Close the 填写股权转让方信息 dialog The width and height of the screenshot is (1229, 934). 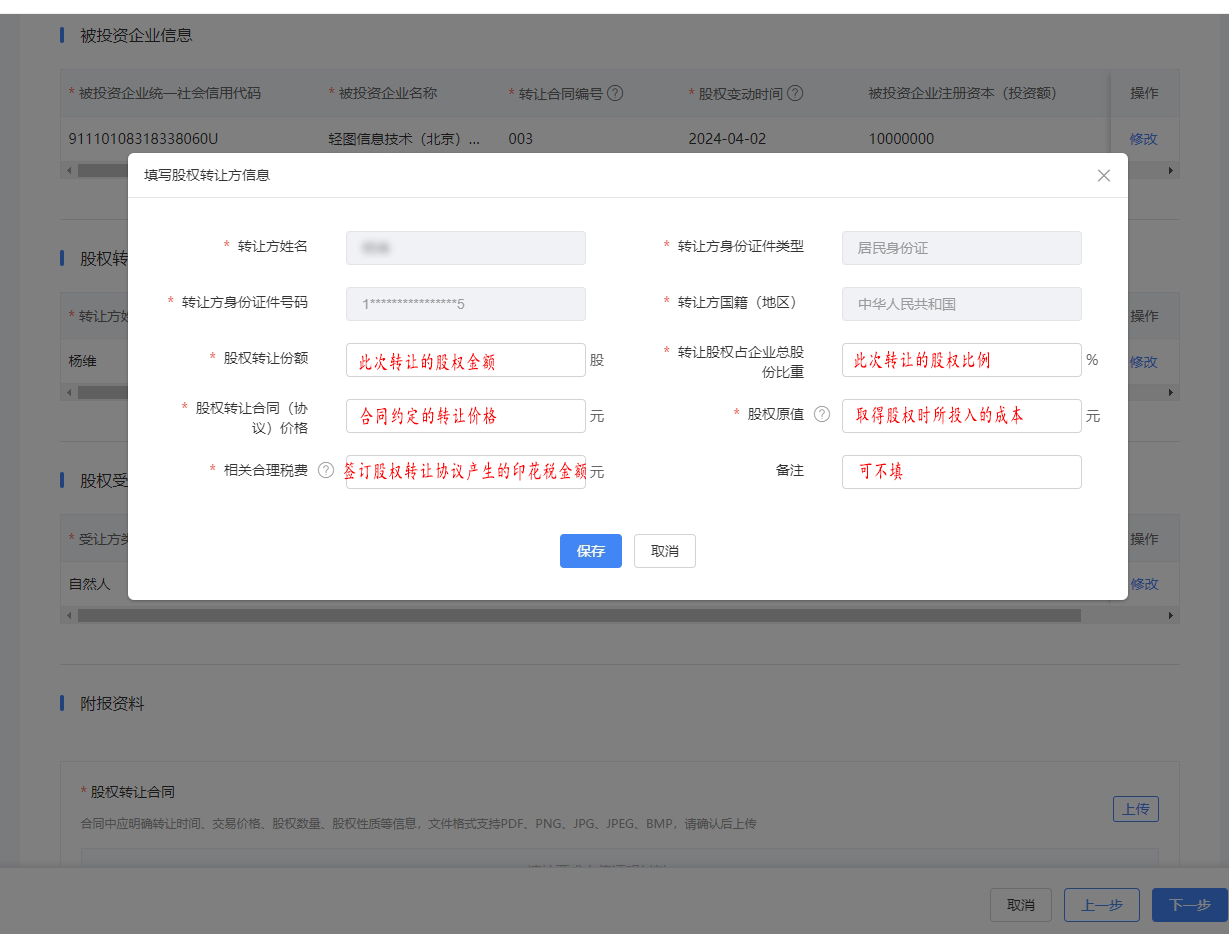(x=1104, y=175)
